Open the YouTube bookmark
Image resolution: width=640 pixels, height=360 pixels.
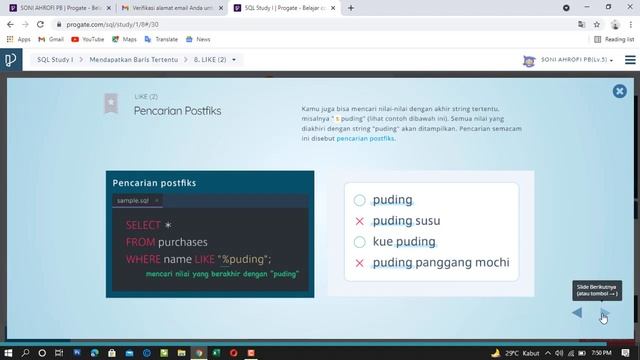[88, 40]
